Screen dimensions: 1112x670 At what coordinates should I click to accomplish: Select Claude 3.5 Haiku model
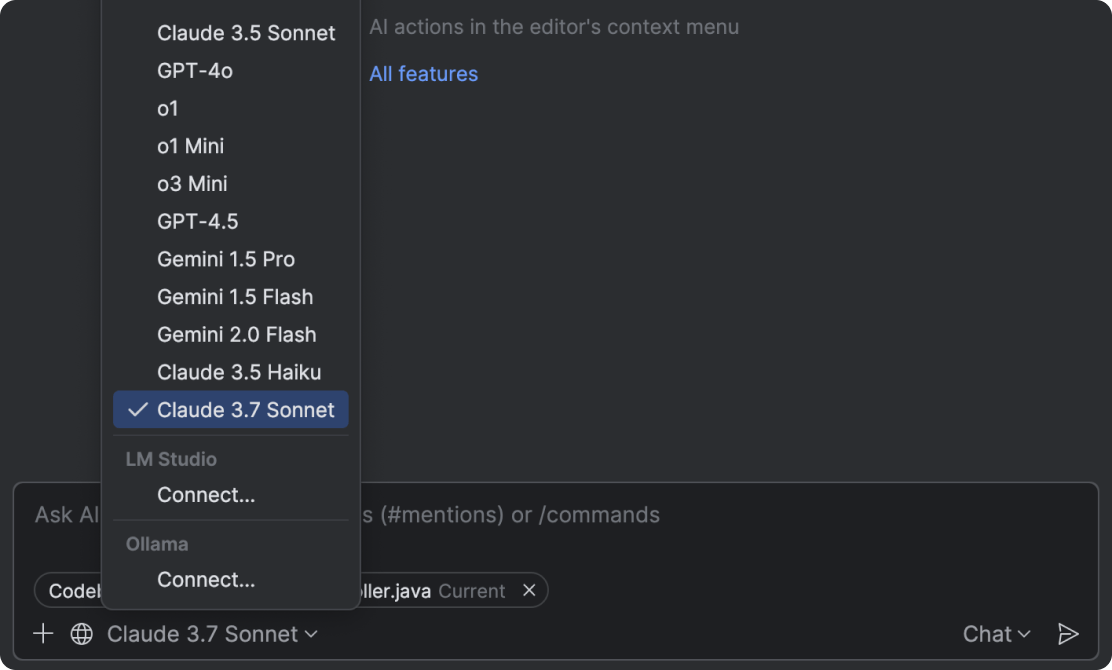(x=239, y=372)
